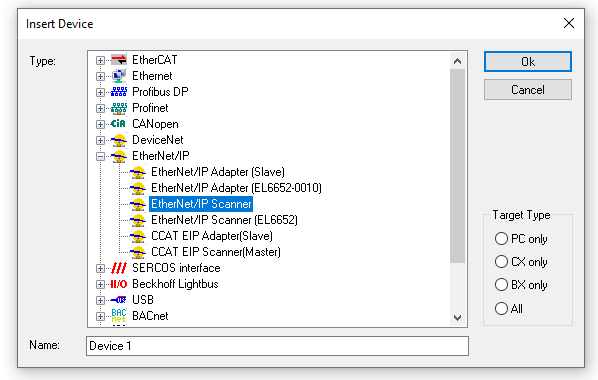
Task: Click the CCAT EIP Adapter(Slave) icon
Action: (x=138, y=236)
